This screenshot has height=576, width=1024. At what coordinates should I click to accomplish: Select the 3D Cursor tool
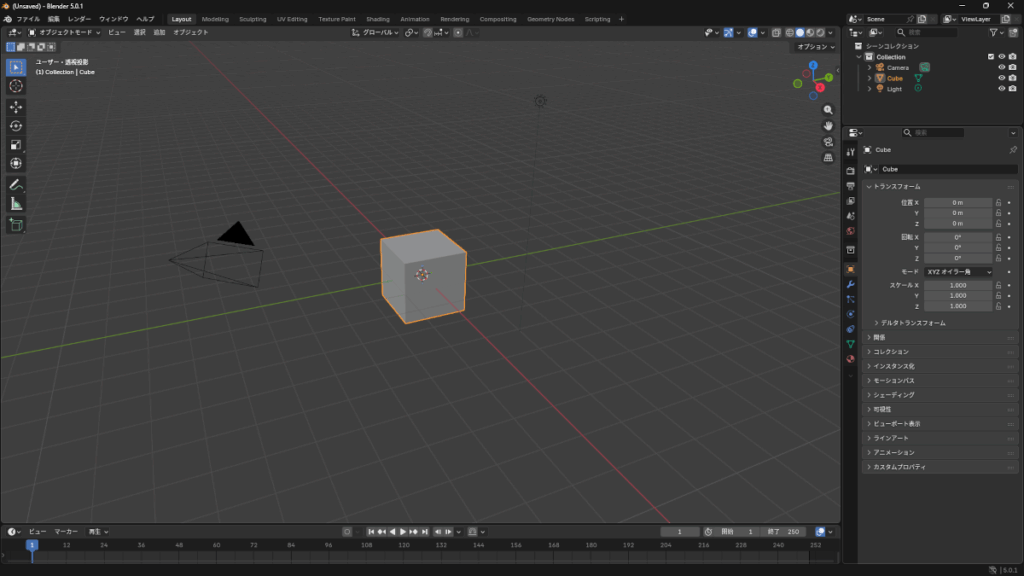coord(16,86)
